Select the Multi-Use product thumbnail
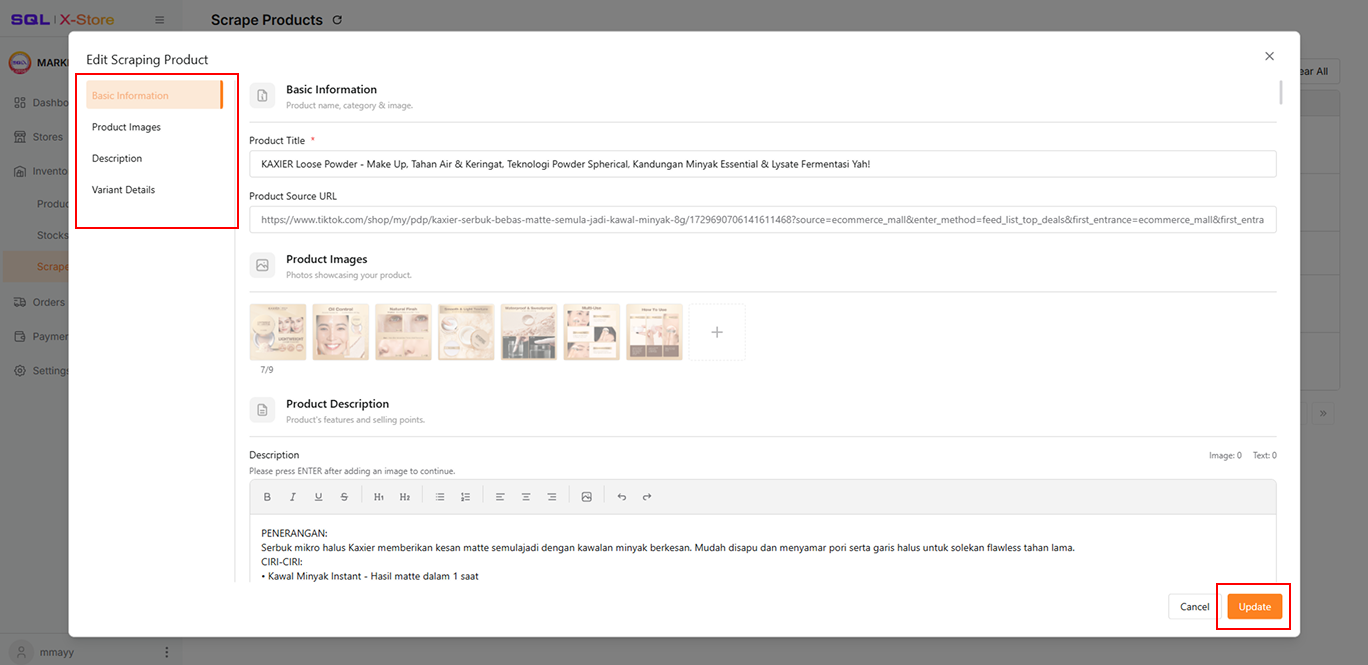1368x665 pixels. click(x=592, y=332)
